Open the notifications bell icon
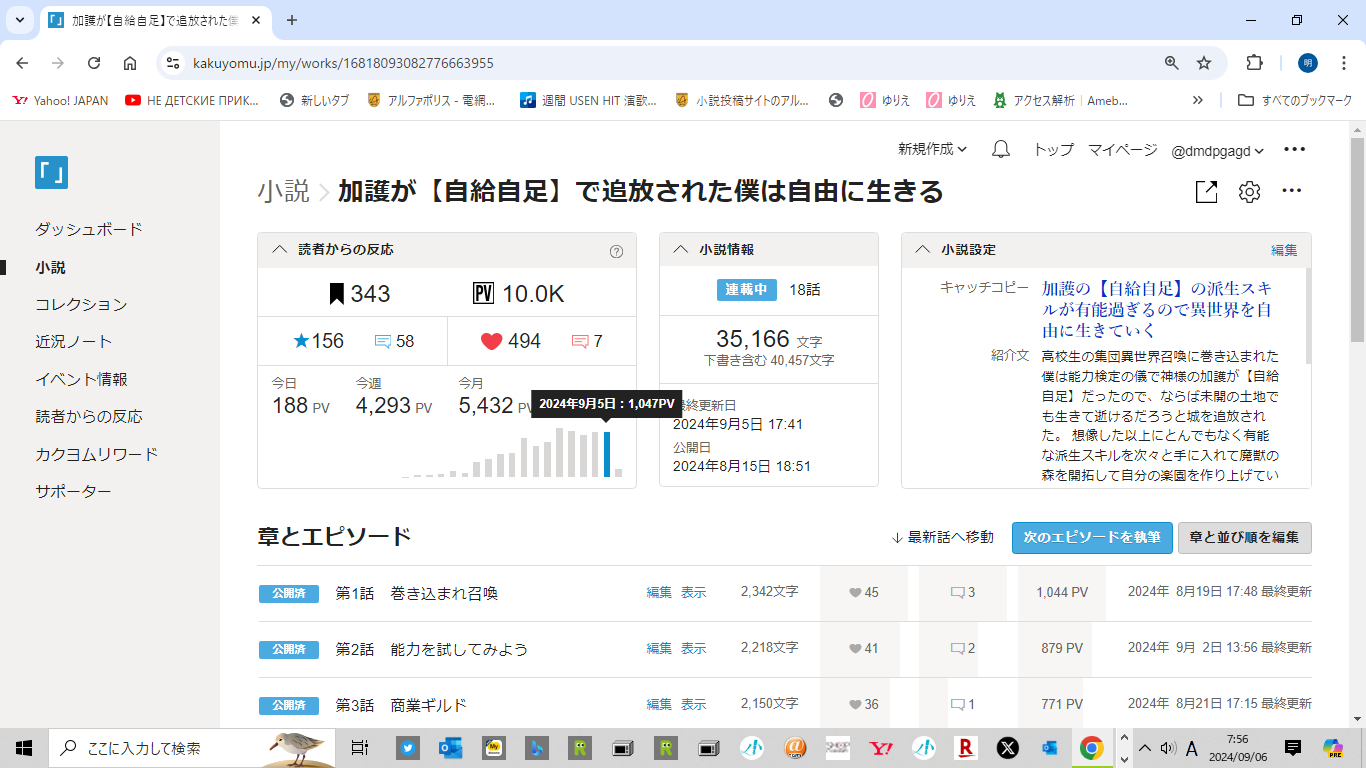The width and height of the screenshot is (1366, 768). click(1000, 149)
